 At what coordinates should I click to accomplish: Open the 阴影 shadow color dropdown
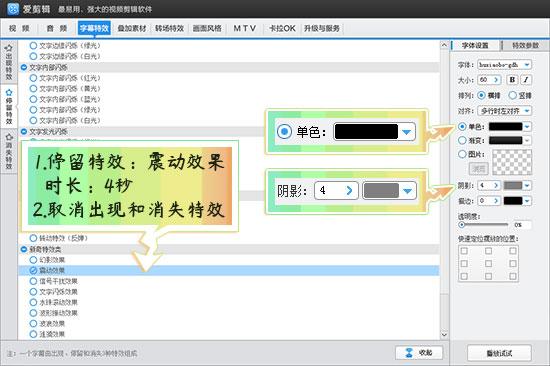pyautogui.click(x=527, y=186)
